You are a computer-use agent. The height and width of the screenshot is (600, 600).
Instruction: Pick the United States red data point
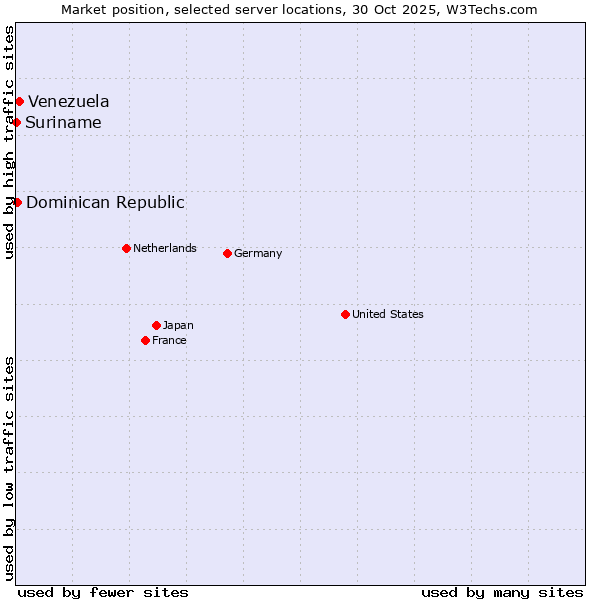tap(345, 314)
